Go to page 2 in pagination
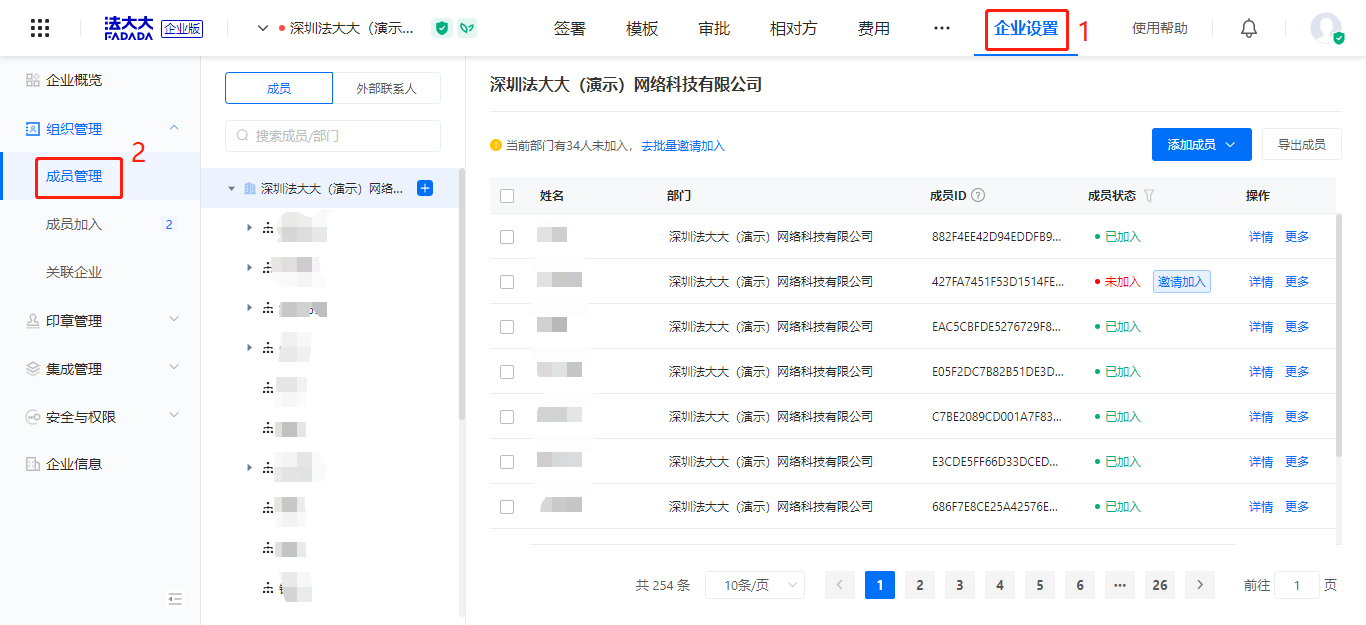Viewport: 1366px width, 625px height. 920,585
